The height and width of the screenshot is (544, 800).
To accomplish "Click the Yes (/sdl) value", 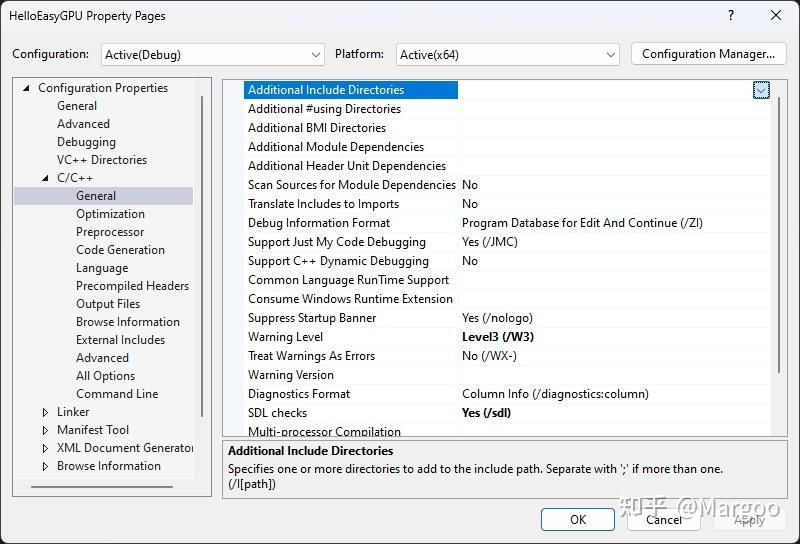I will (486, 413).
